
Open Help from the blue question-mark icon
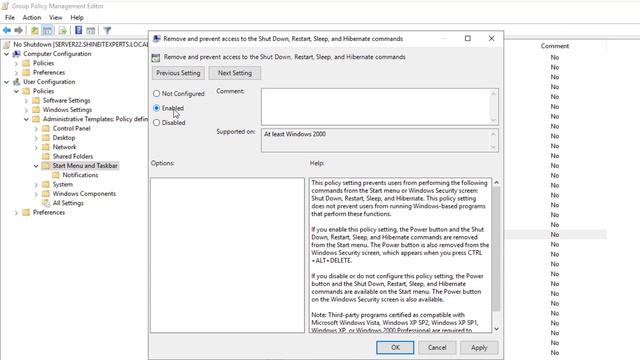tap(78, 31)
